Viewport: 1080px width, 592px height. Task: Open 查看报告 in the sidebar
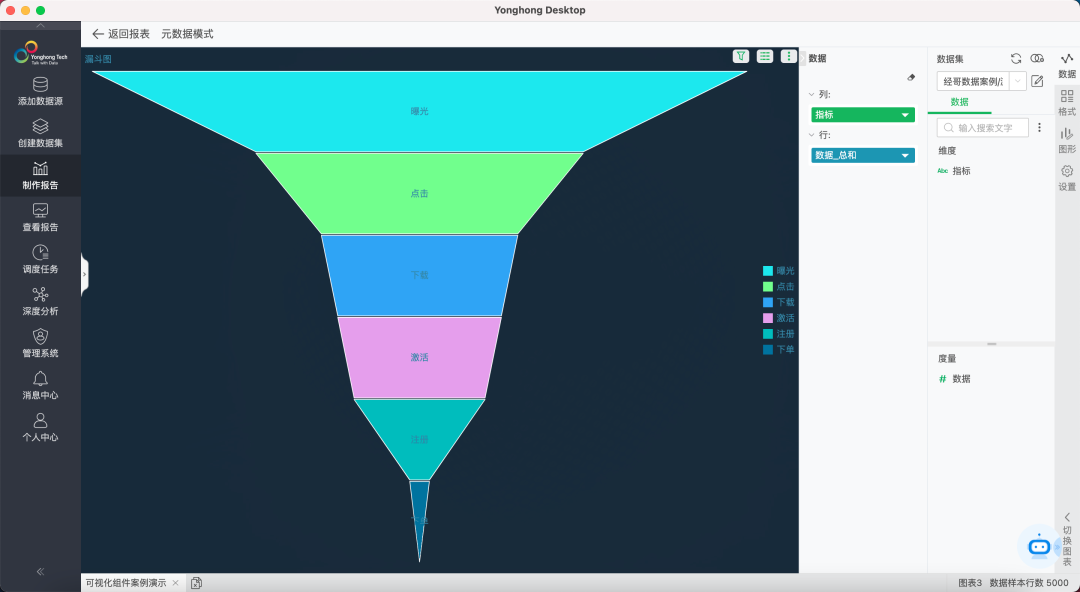[40, 217]
